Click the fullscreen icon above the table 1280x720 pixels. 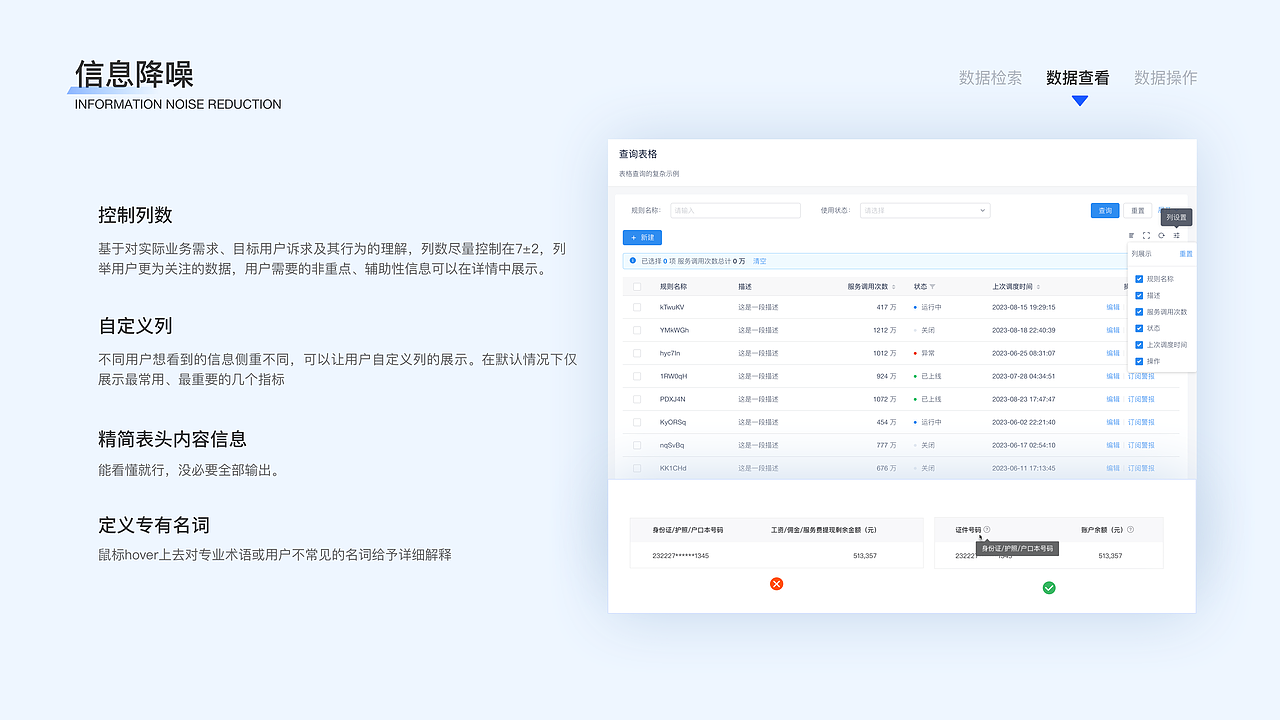(1146, 236)
